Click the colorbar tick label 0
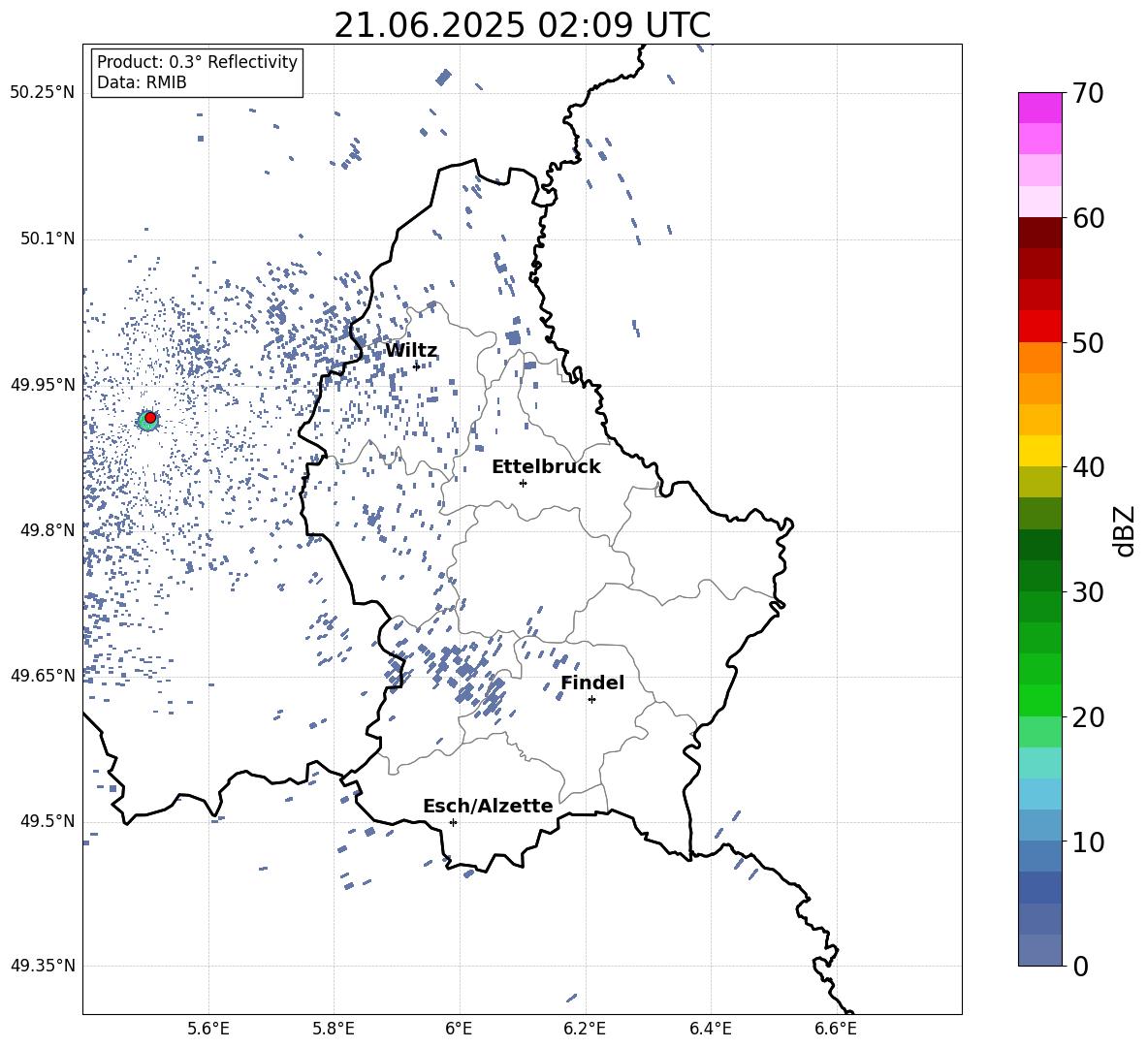Screen dimensions: 1148x1048 (1080, 967)
